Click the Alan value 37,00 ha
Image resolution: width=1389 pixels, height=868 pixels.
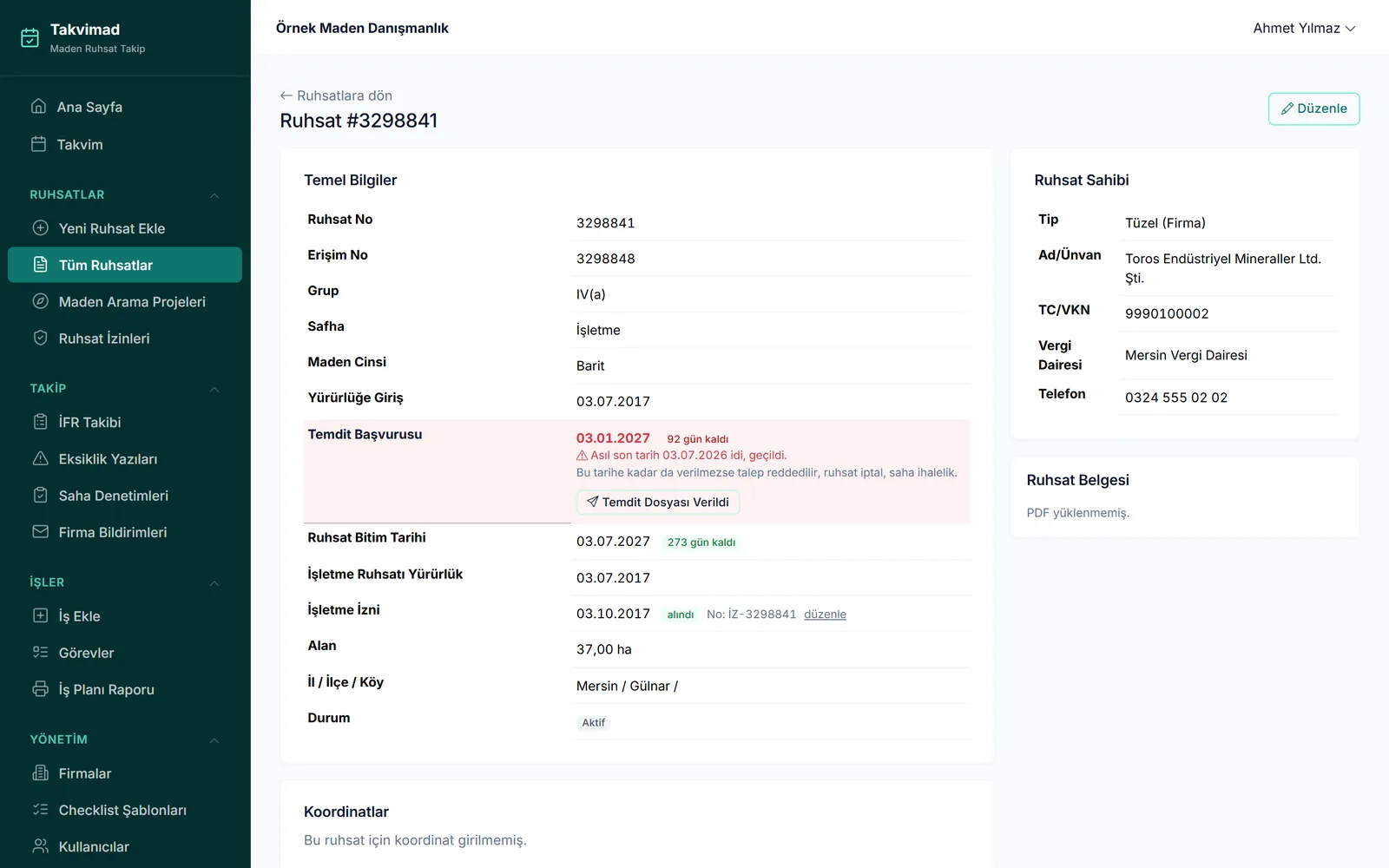coord(604,649)
